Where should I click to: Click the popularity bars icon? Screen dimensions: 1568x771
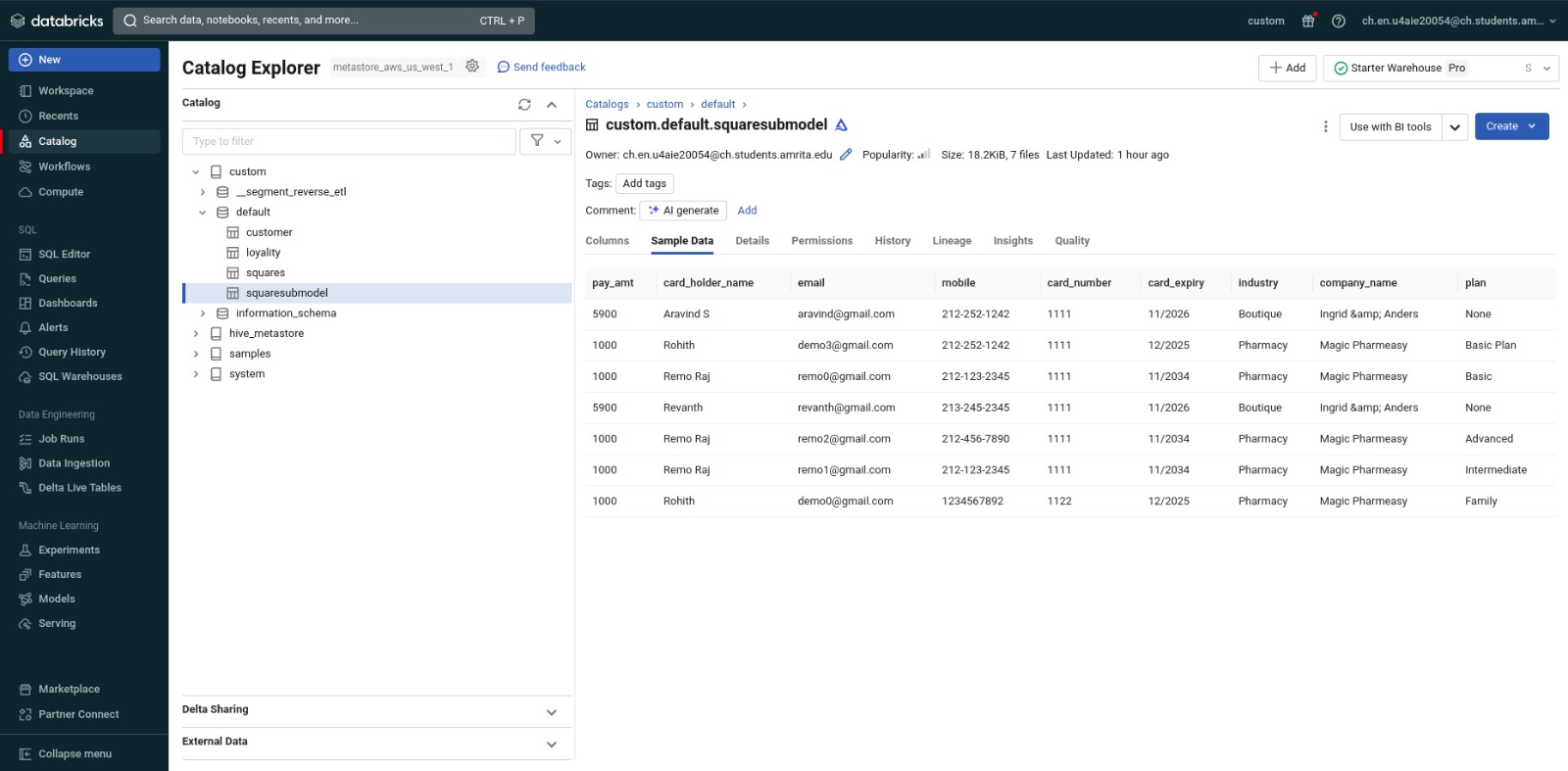tap(923, 154)
